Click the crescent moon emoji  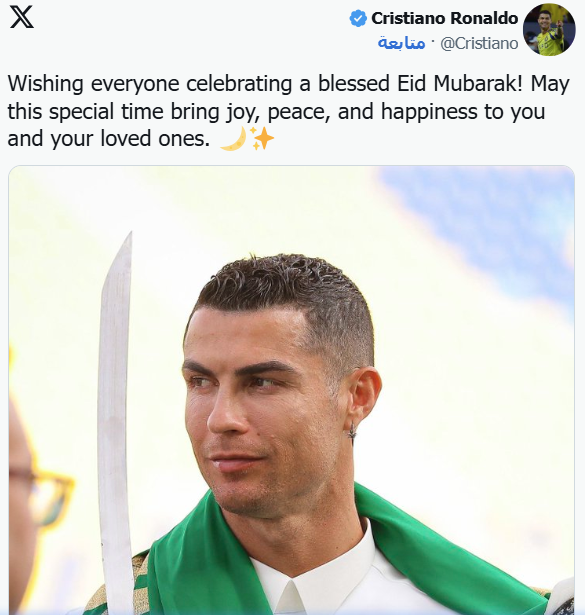pos(233,138)
